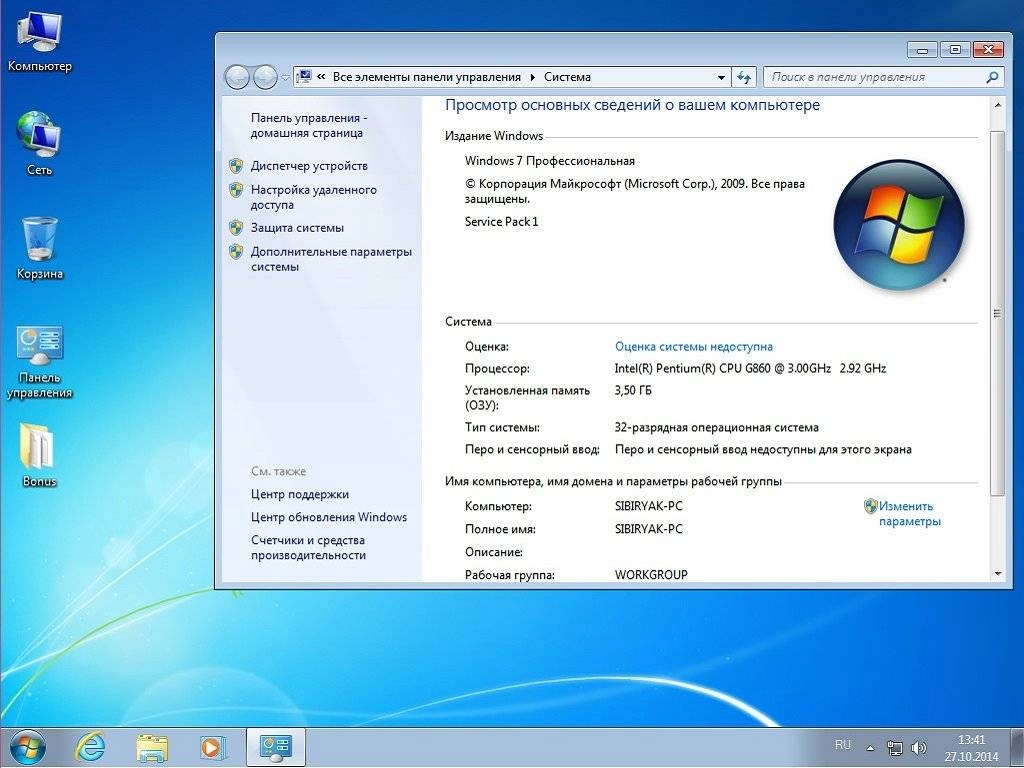Viewport: 1024px width, 768px height.
Task: Open address bar history dropdown arrow
Action: pos(721,77)
